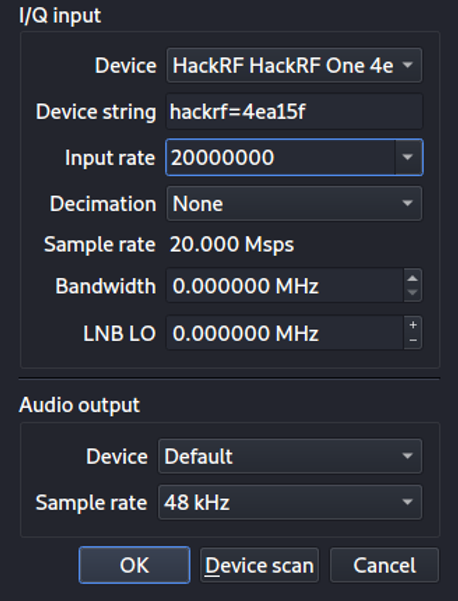This screenshot has height=601, width=458.
Task: Open the Decimation dropdown set to None
Action: coord(294,204)
